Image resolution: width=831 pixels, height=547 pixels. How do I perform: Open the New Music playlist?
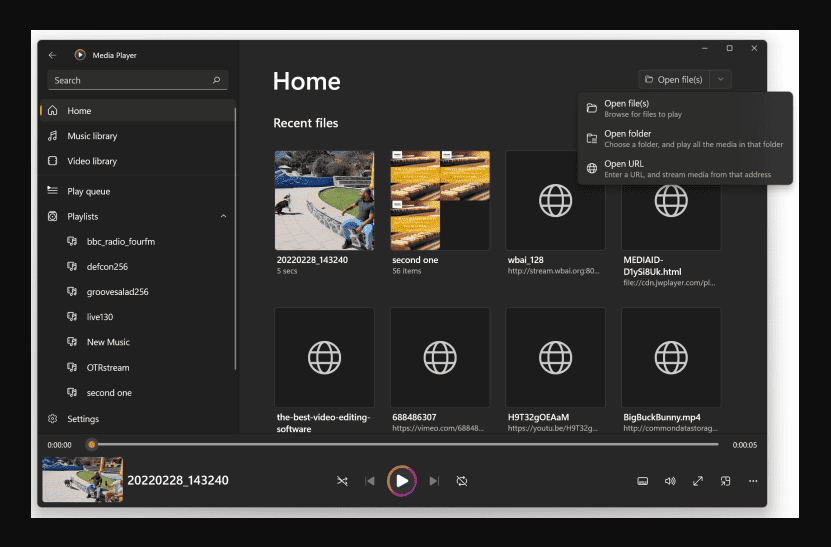point(138,342)
